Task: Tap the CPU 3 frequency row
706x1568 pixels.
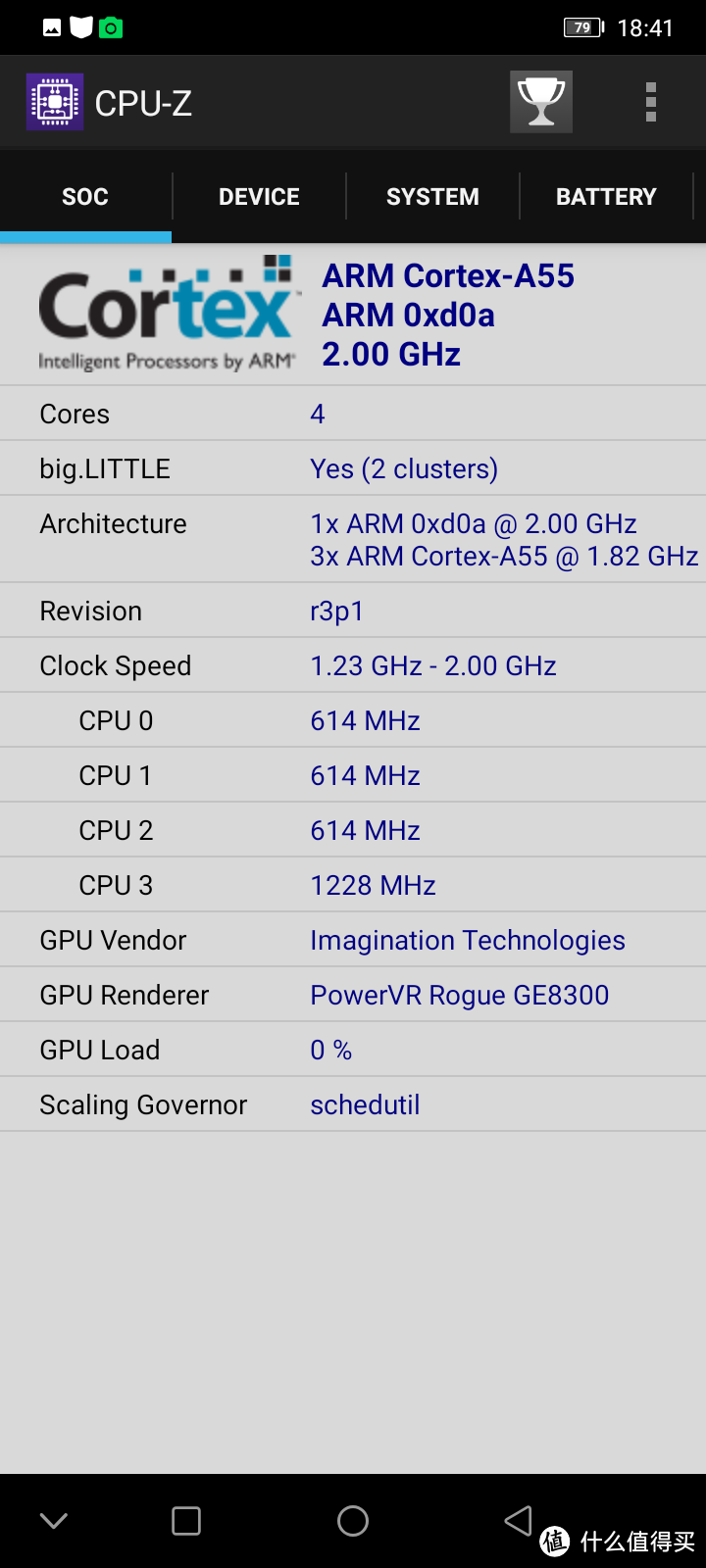Action: pos(353,885)
